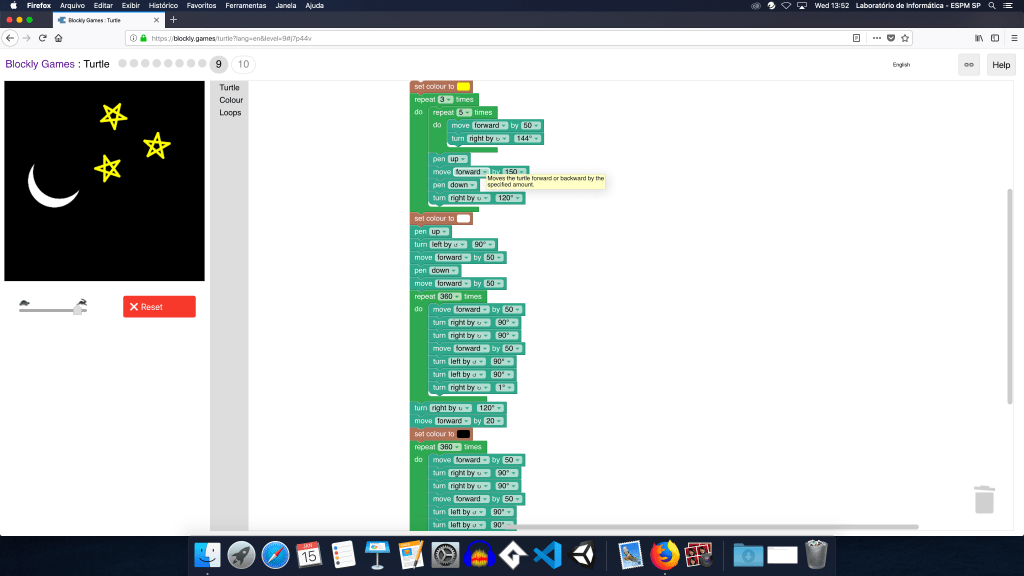
Task: Select the Loops category in toolbox
Action: 230,113
